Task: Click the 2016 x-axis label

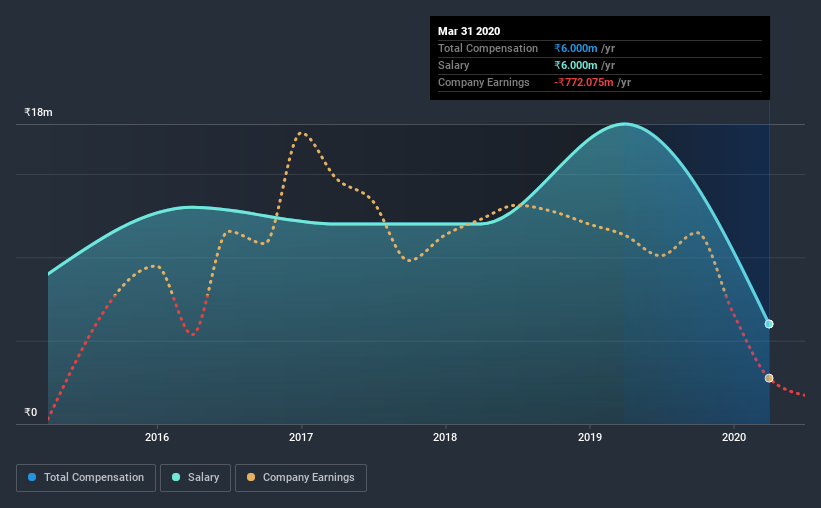Action: point(157,437)
